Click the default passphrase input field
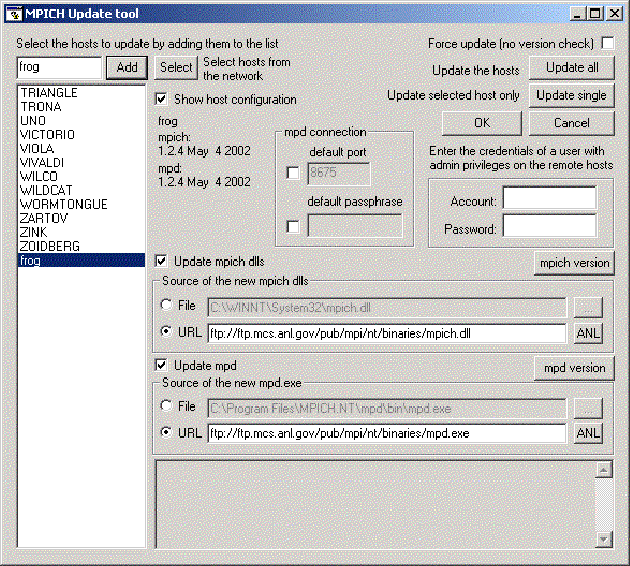Viewport: 630px width, 566px height. pos(355,225)
